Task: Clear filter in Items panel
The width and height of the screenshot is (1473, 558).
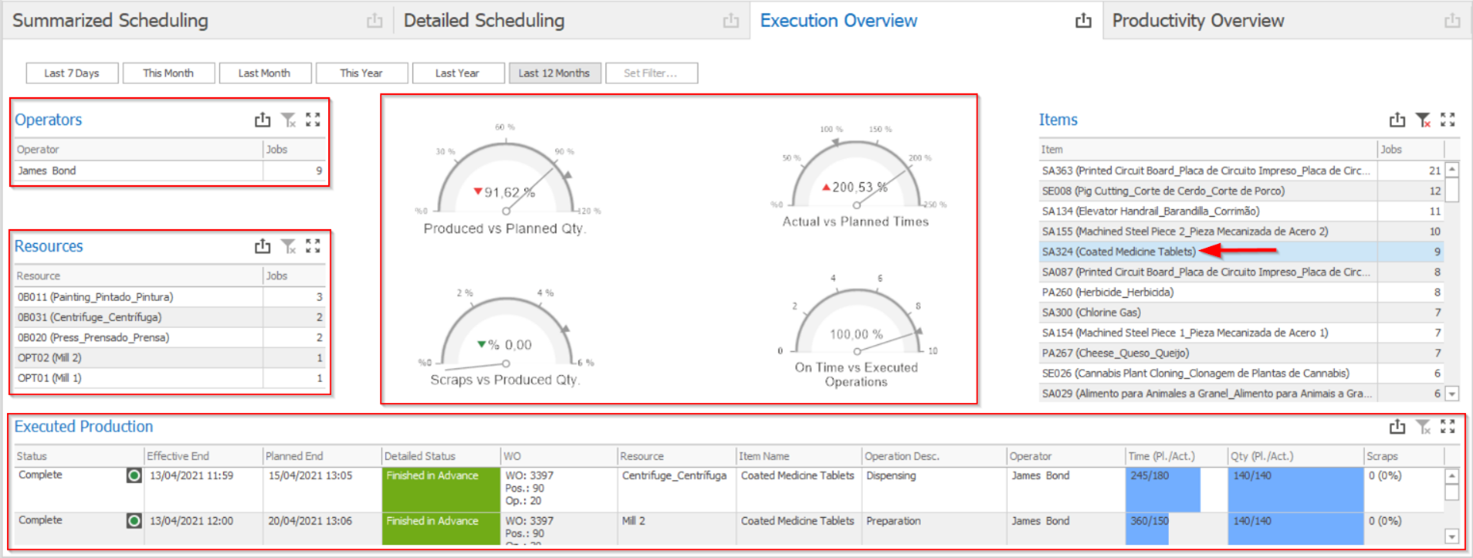Action: coord(1423,120)
